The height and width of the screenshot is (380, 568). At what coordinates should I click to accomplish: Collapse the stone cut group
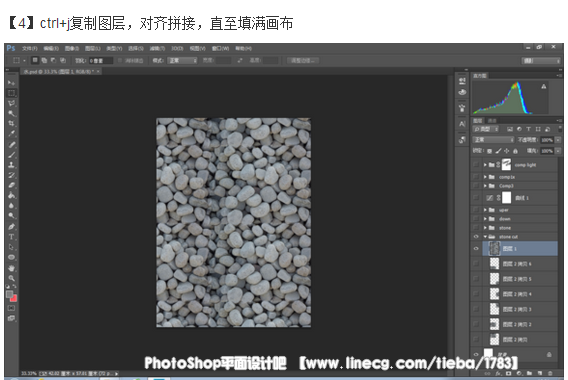[x=485, y=237]
